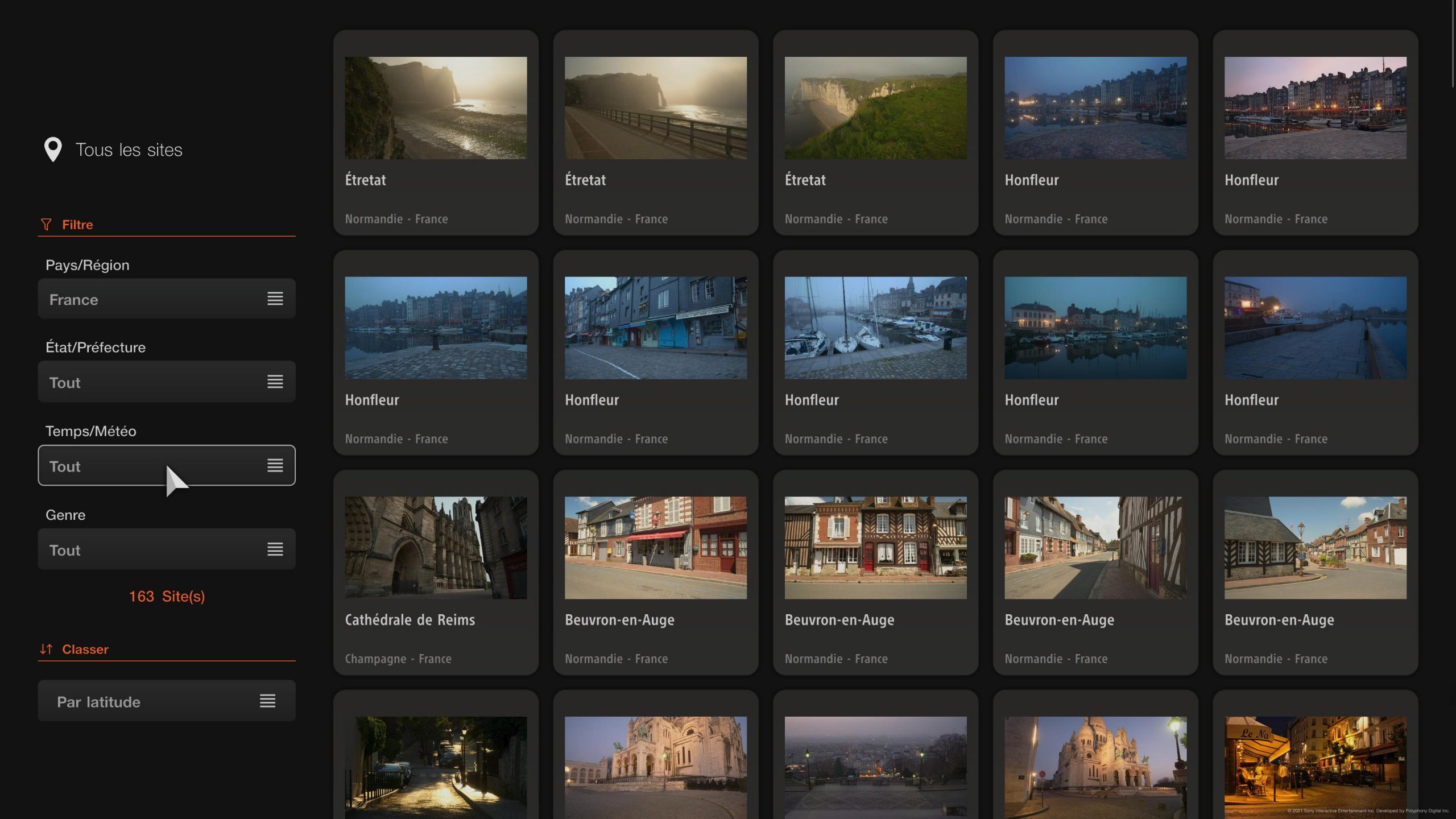1456x819 pixels.
Task: Select the Filtre section header
Action: point(77,225)
